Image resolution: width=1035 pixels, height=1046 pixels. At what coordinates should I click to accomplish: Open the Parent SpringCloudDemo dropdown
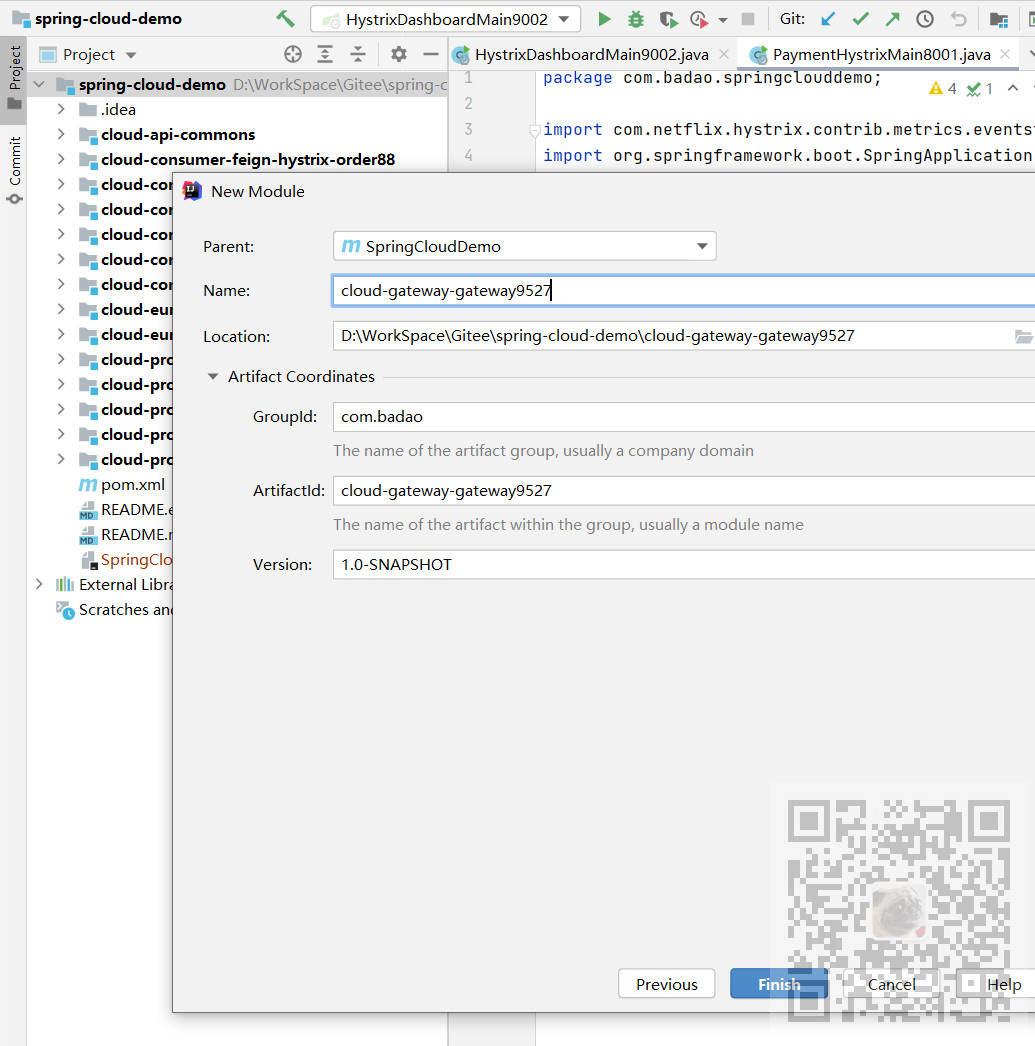pos(525,246)
